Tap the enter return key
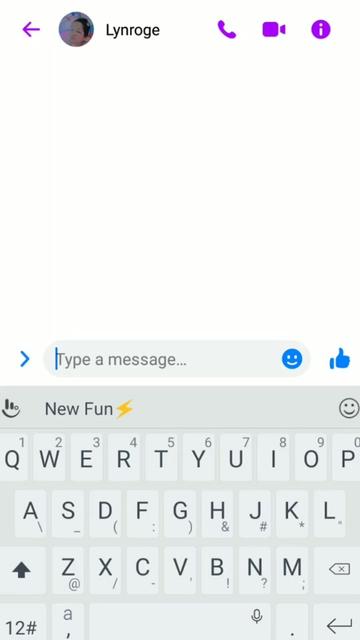Screen dimensions: 360x640 click(339, 625)
